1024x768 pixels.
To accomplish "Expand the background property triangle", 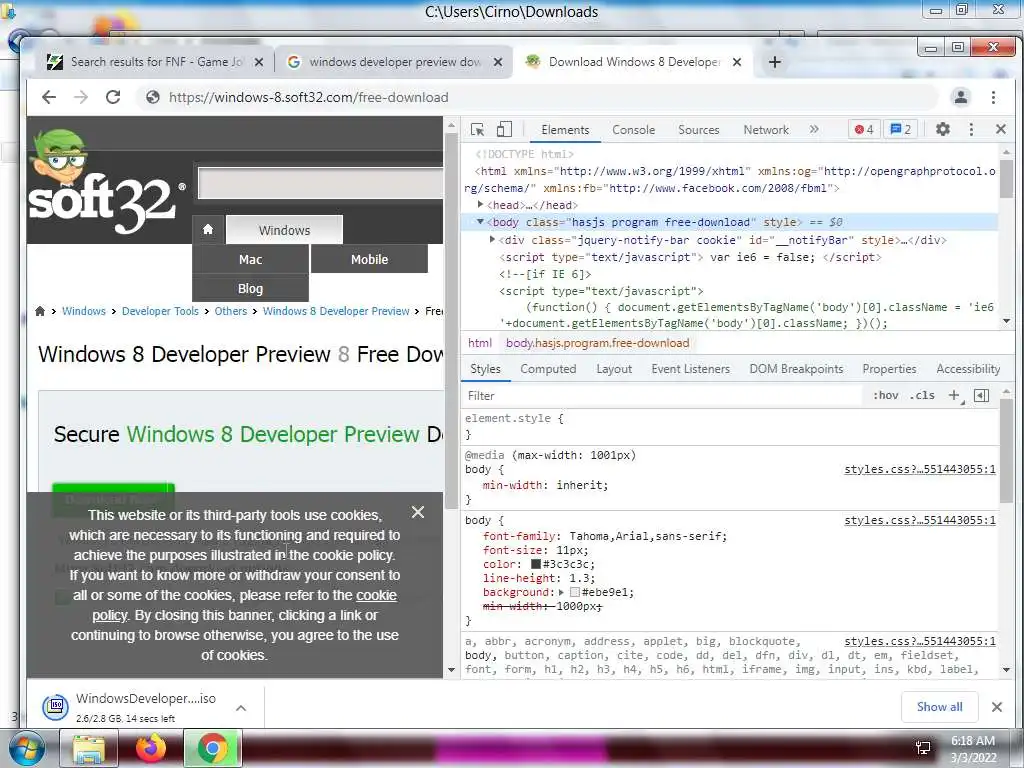I will pos(561,592).
